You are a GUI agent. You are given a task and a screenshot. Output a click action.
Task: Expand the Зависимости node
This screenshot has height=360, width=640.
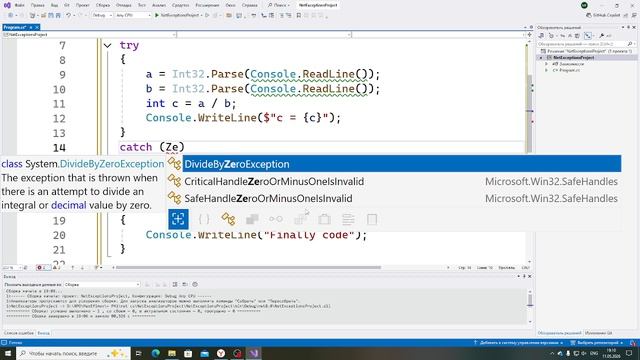pos(547,64)
